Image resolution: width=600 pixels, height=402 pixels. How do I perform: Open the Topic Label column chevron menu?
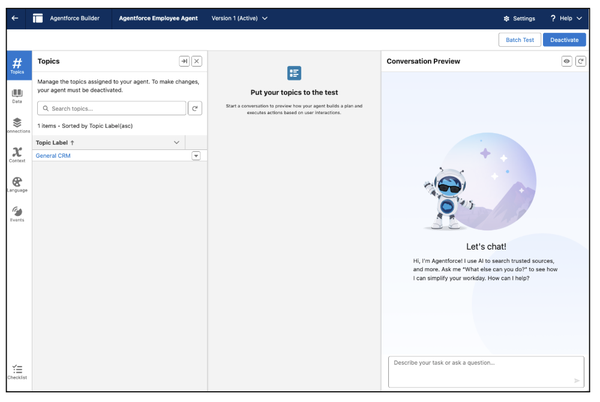click(176, 142)
